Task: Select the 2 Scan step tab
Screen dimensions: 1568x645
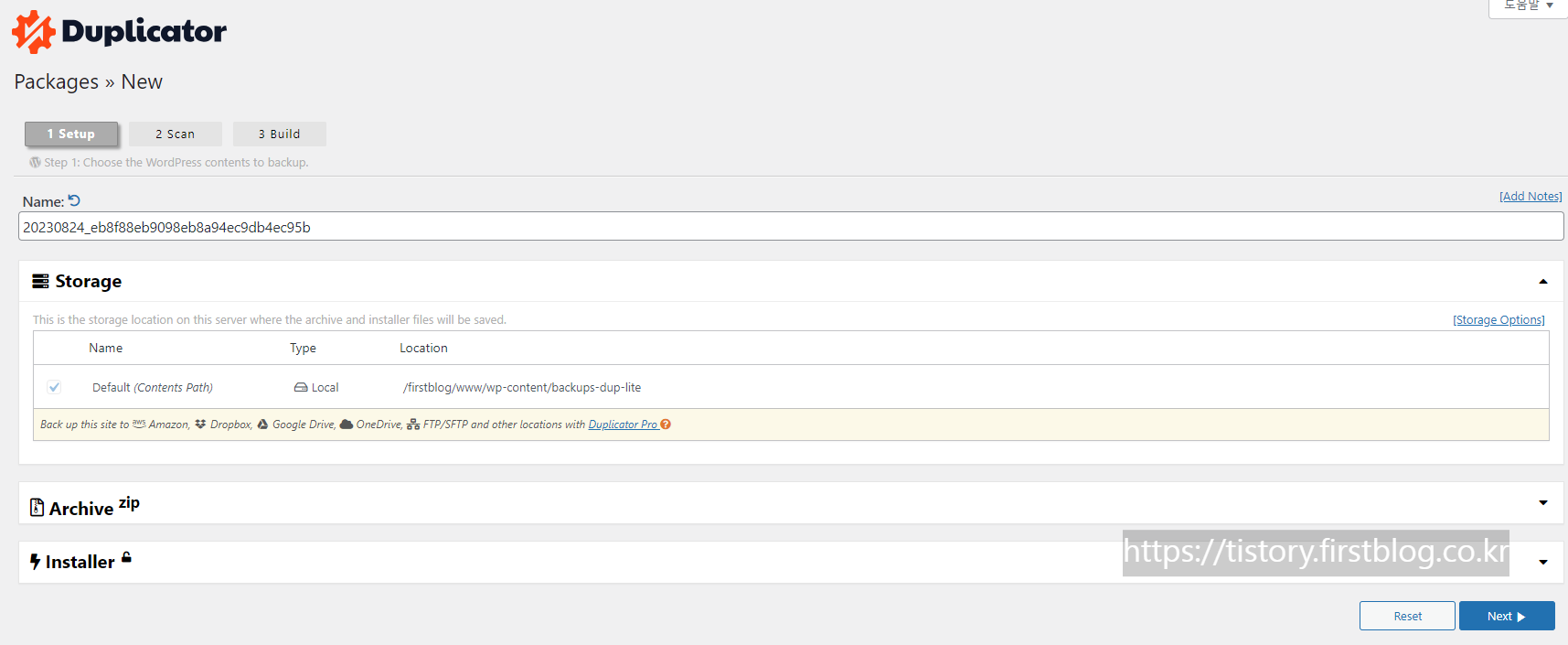Action: click(175, 134)
